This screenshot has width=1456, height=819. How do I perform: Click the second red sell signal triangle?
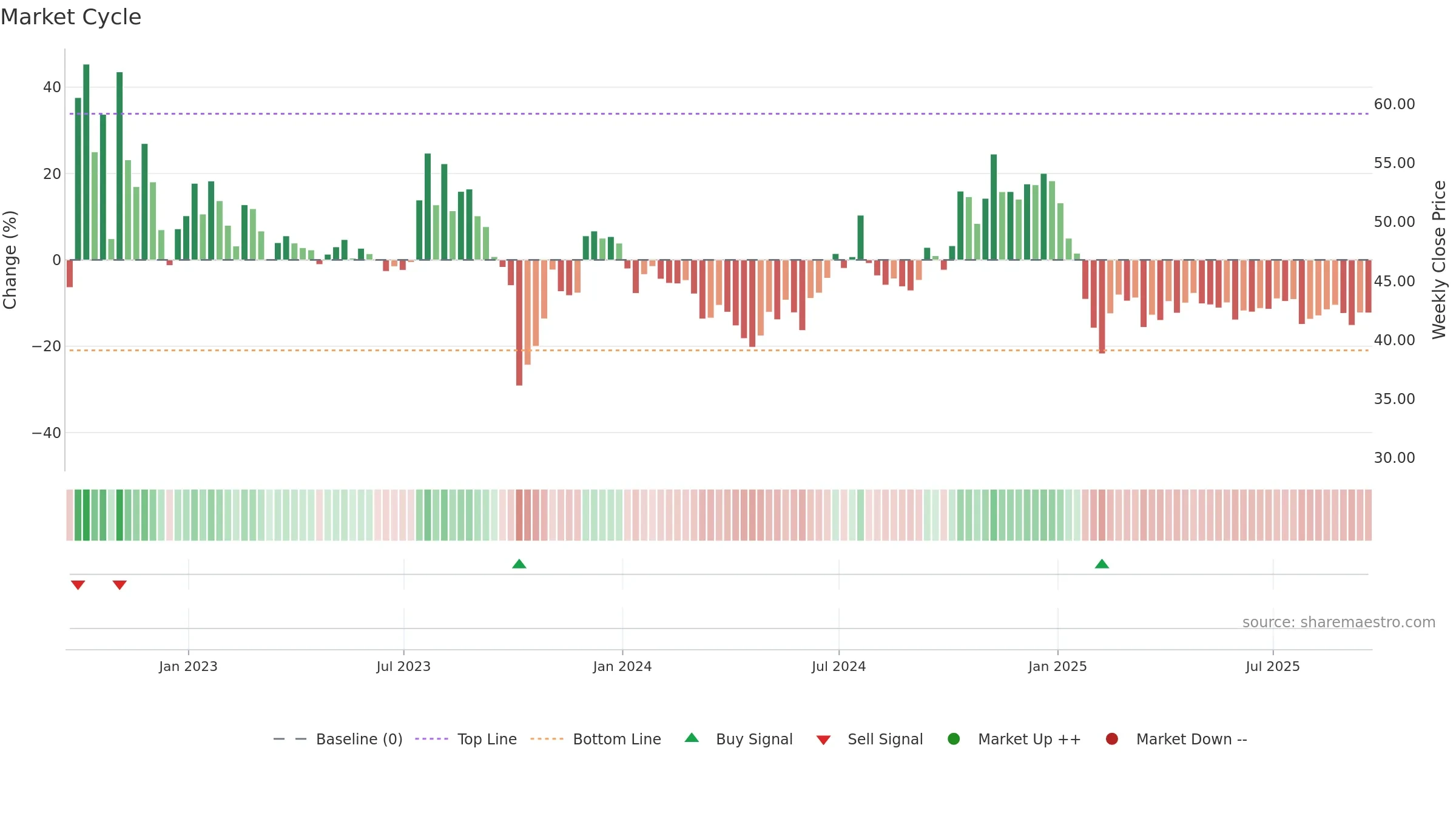120,585
